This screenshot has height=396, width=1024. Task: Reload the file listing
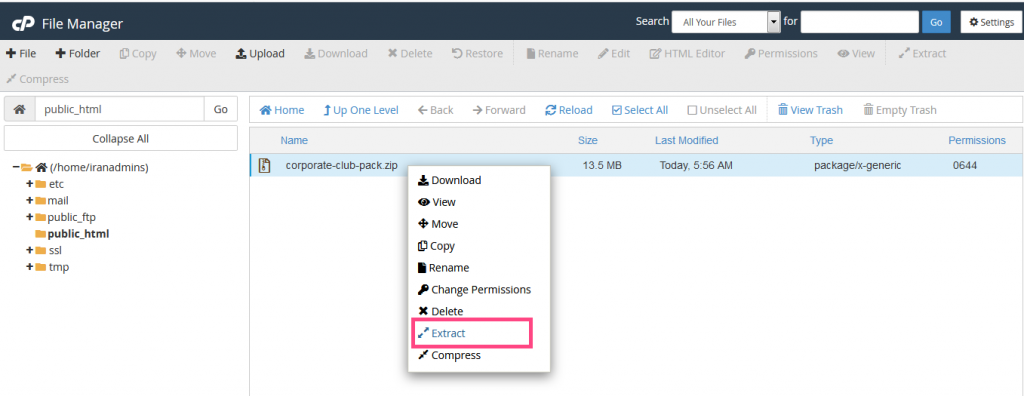click(x=569, y=110)
